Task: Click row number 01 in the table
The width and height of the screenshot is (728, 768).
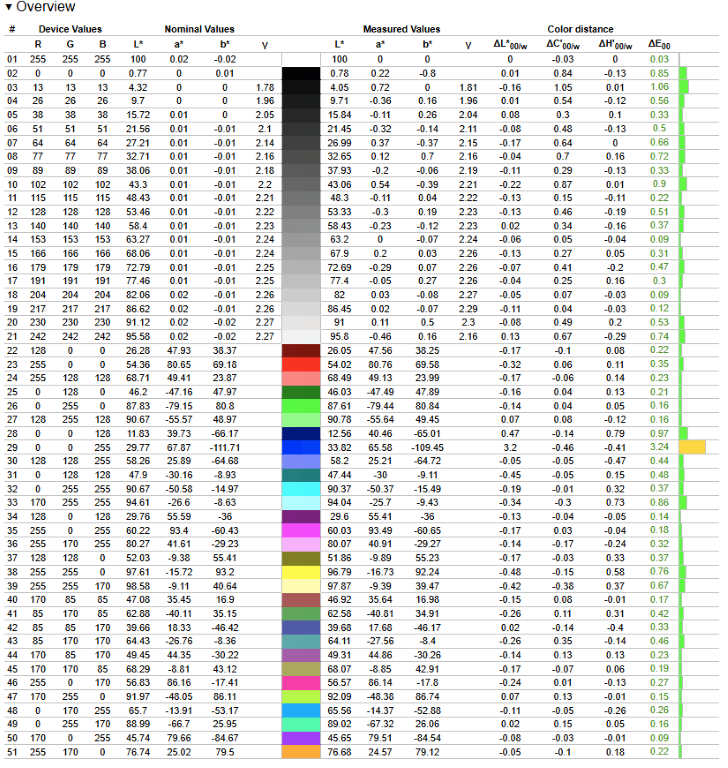Action: coord(13,60)
